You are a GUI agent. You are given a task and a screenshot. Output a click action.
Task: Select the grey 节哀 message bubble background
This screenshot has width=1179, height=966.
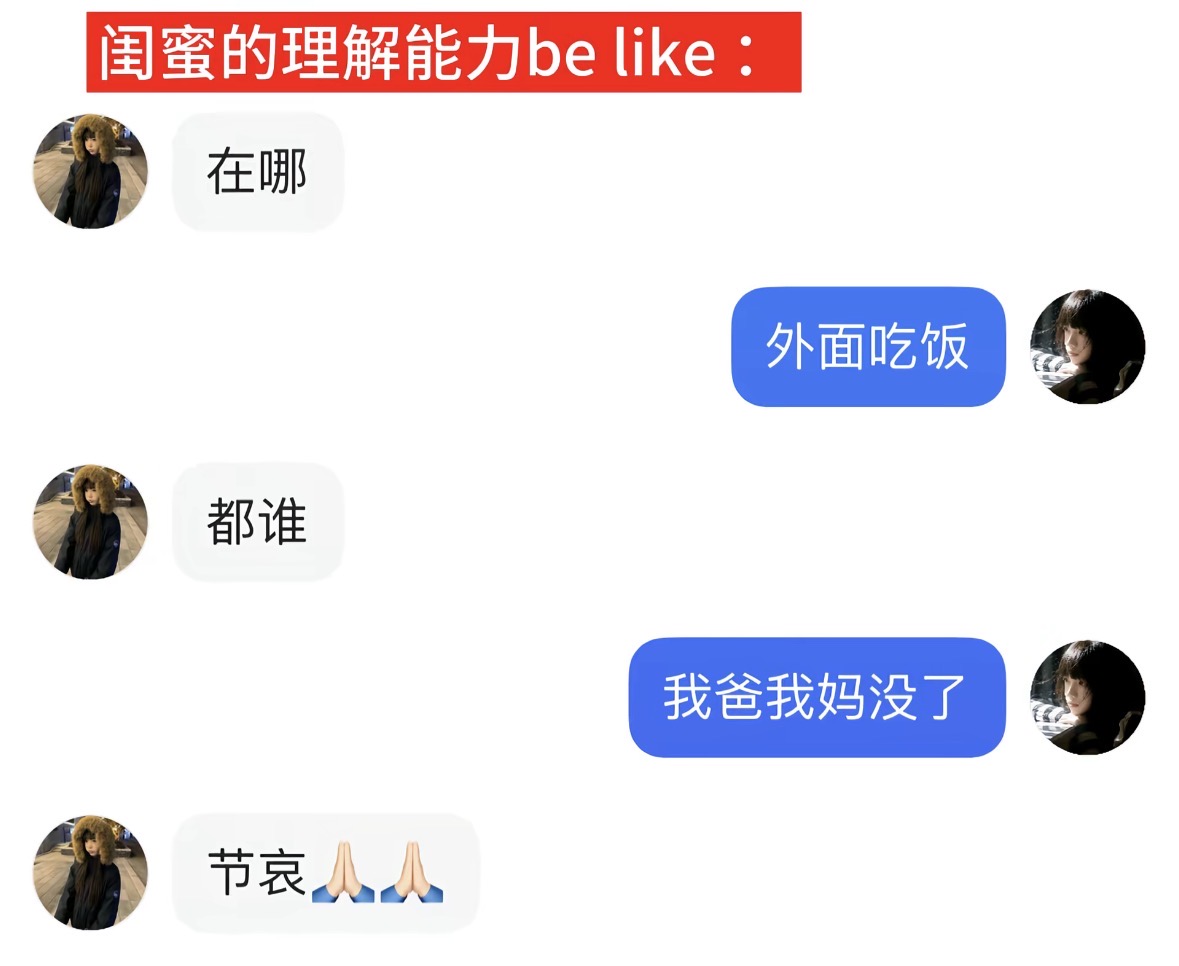pyautogui.click(x=326, y=873)
